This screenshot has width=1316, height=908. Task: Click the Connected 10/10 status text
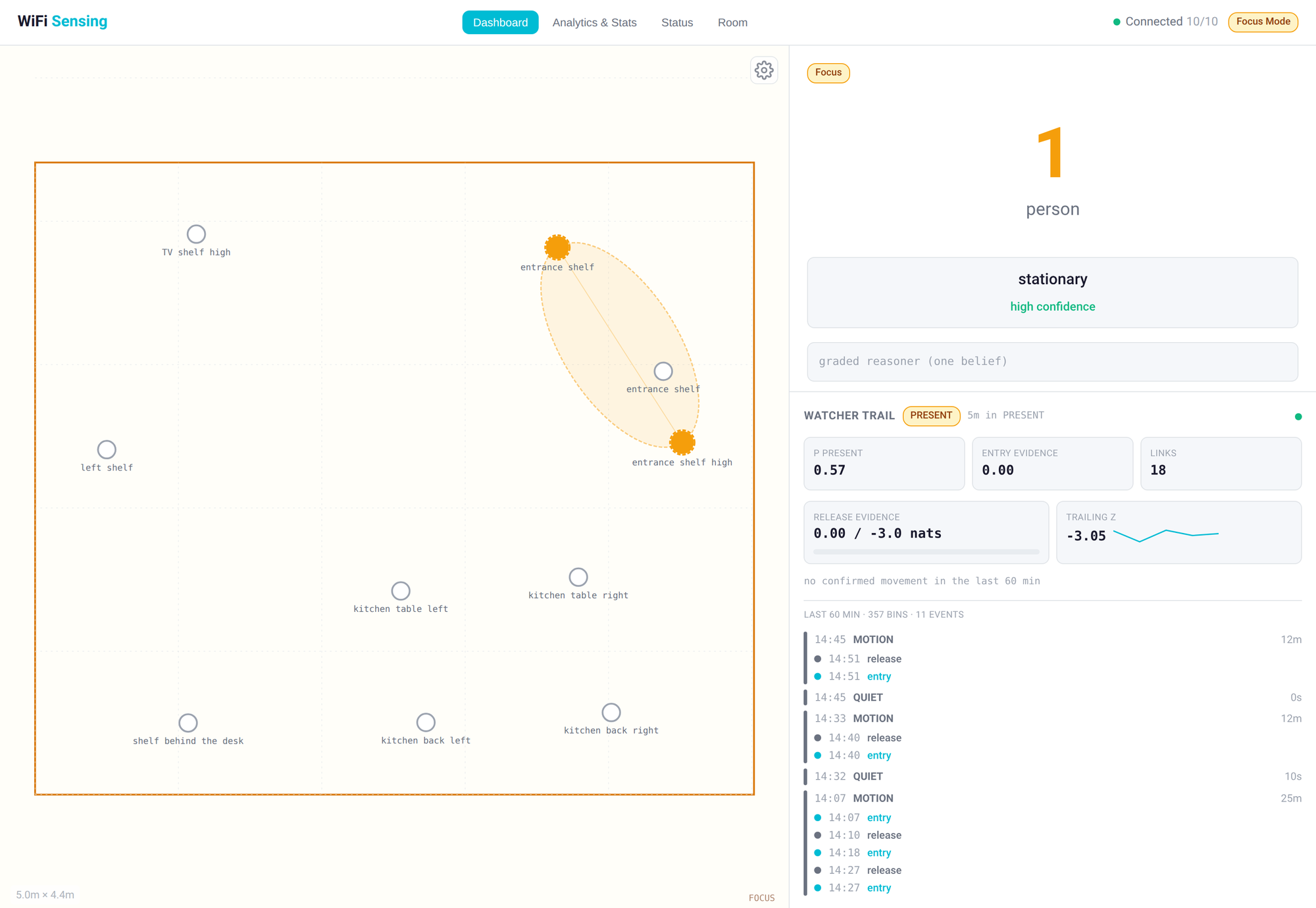click(x=1171, y=22)
